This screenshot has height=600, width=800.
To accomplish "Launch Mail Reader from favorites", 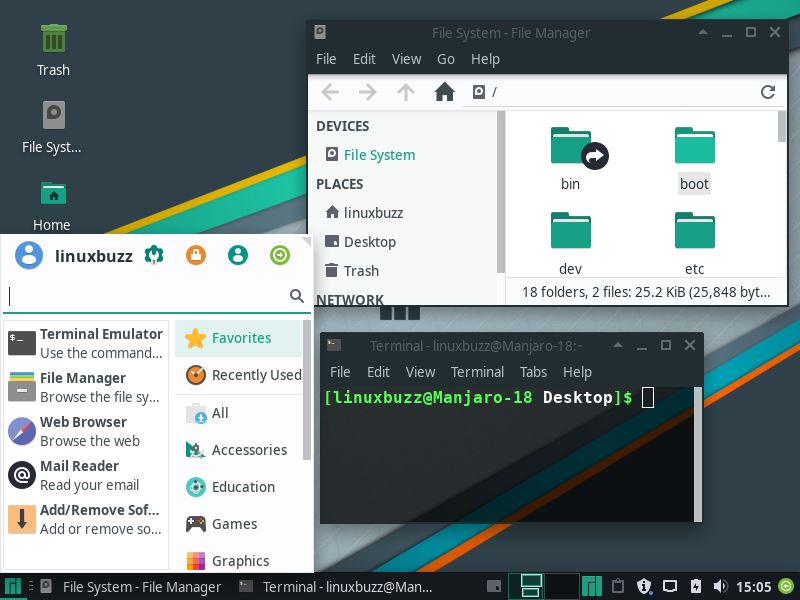I will [86, 475].
